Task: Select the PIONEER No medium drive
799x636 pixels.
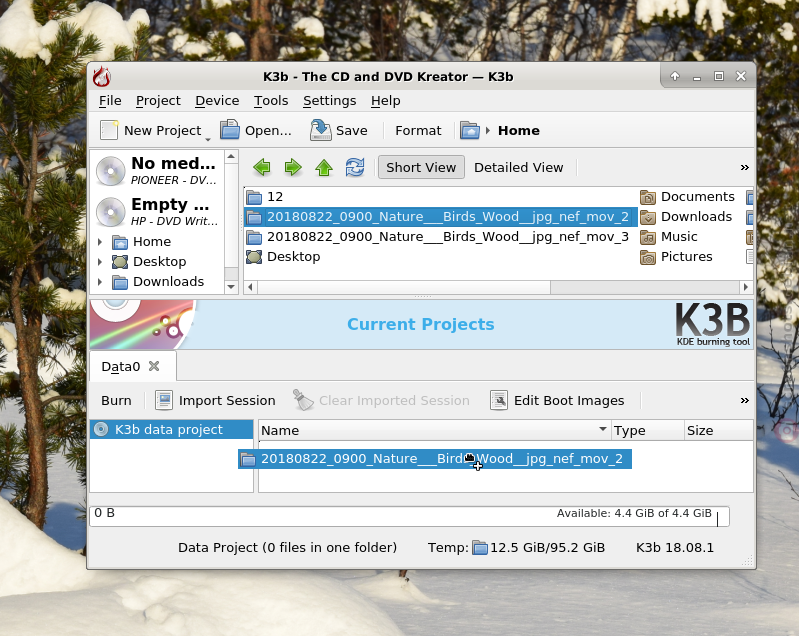Action: click(158, 170)
